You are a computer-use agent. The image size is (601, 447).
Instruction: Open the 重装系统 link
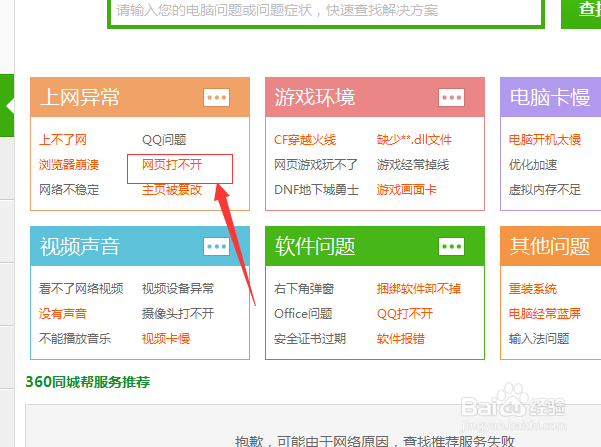(x=533, y=289)
